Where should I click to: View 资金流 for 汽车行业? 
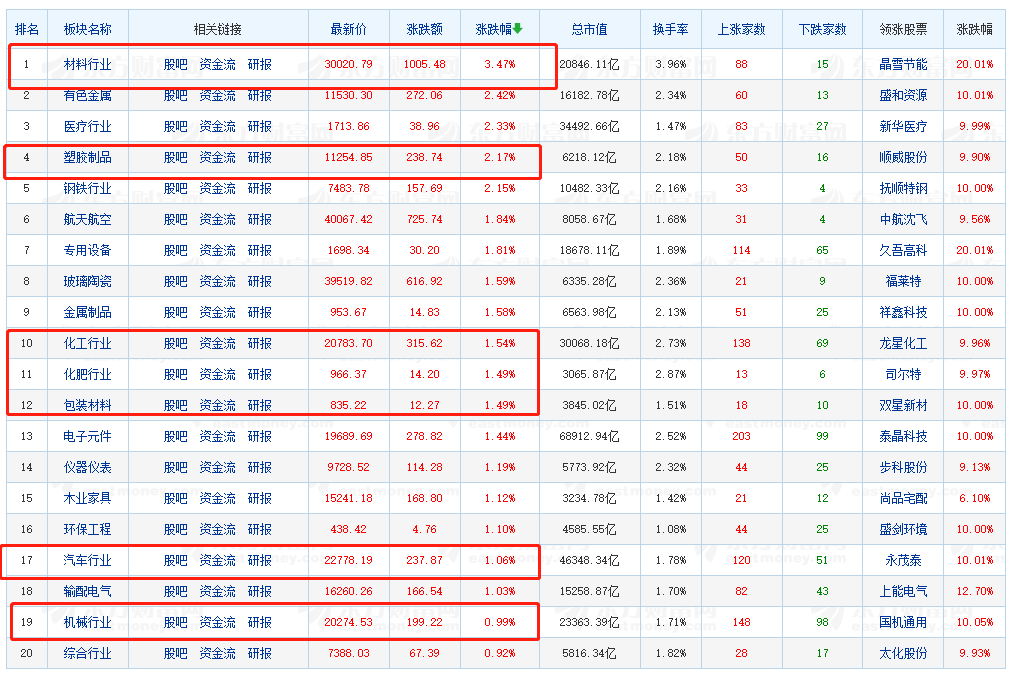[217, 561]
